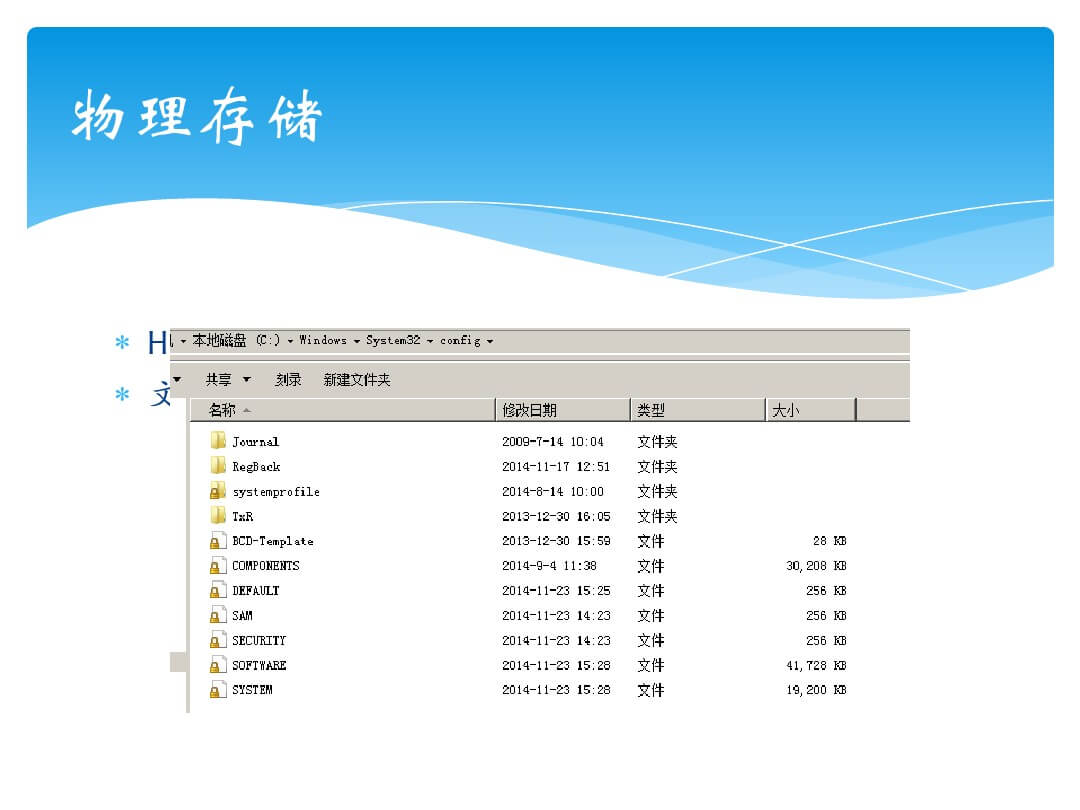Click the BCD-Template file icon

coord(218,541)
